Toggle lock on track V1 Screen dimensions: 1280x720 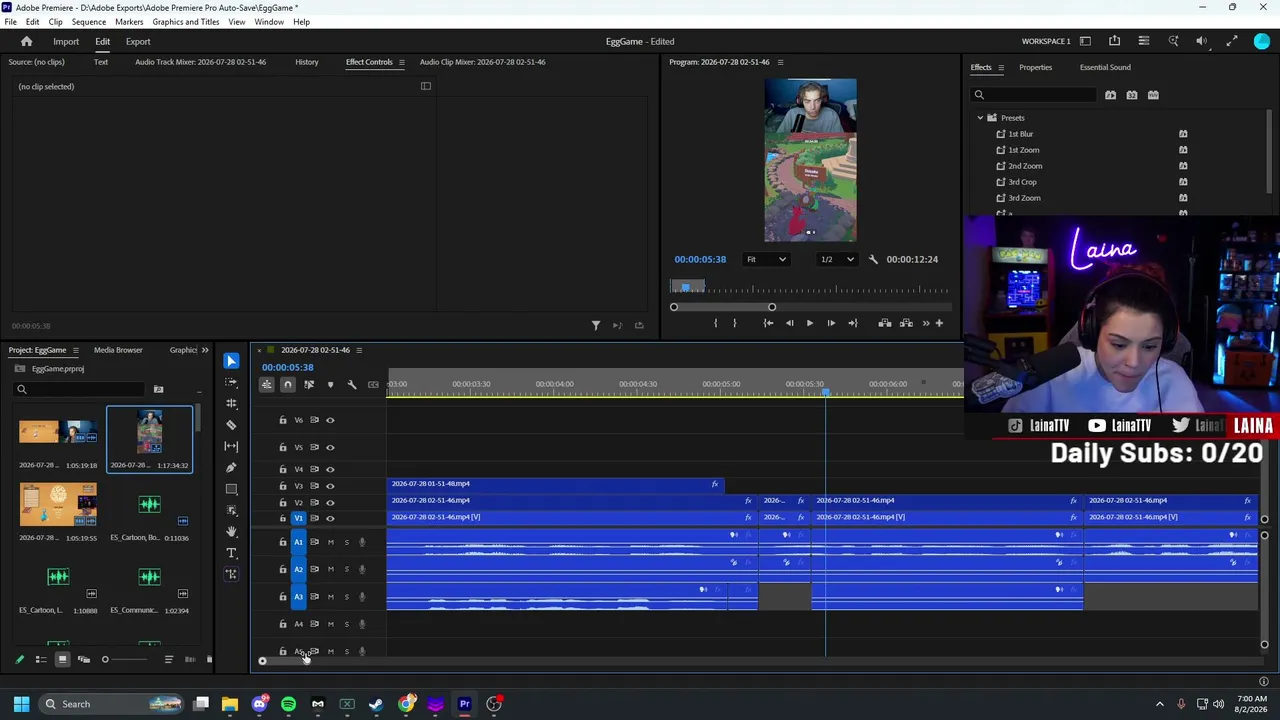[x=283, y=518]
